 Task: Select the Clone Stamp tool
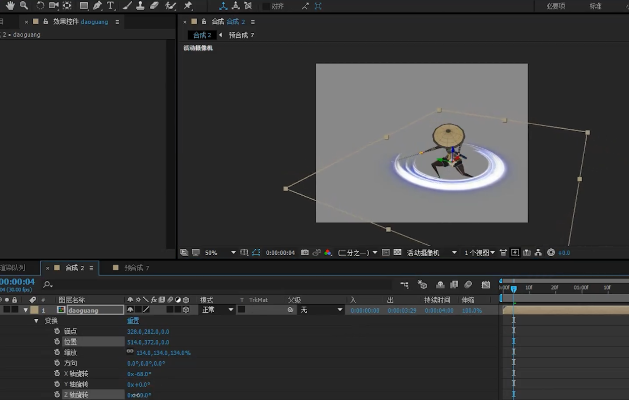click(x=140, y=6)
